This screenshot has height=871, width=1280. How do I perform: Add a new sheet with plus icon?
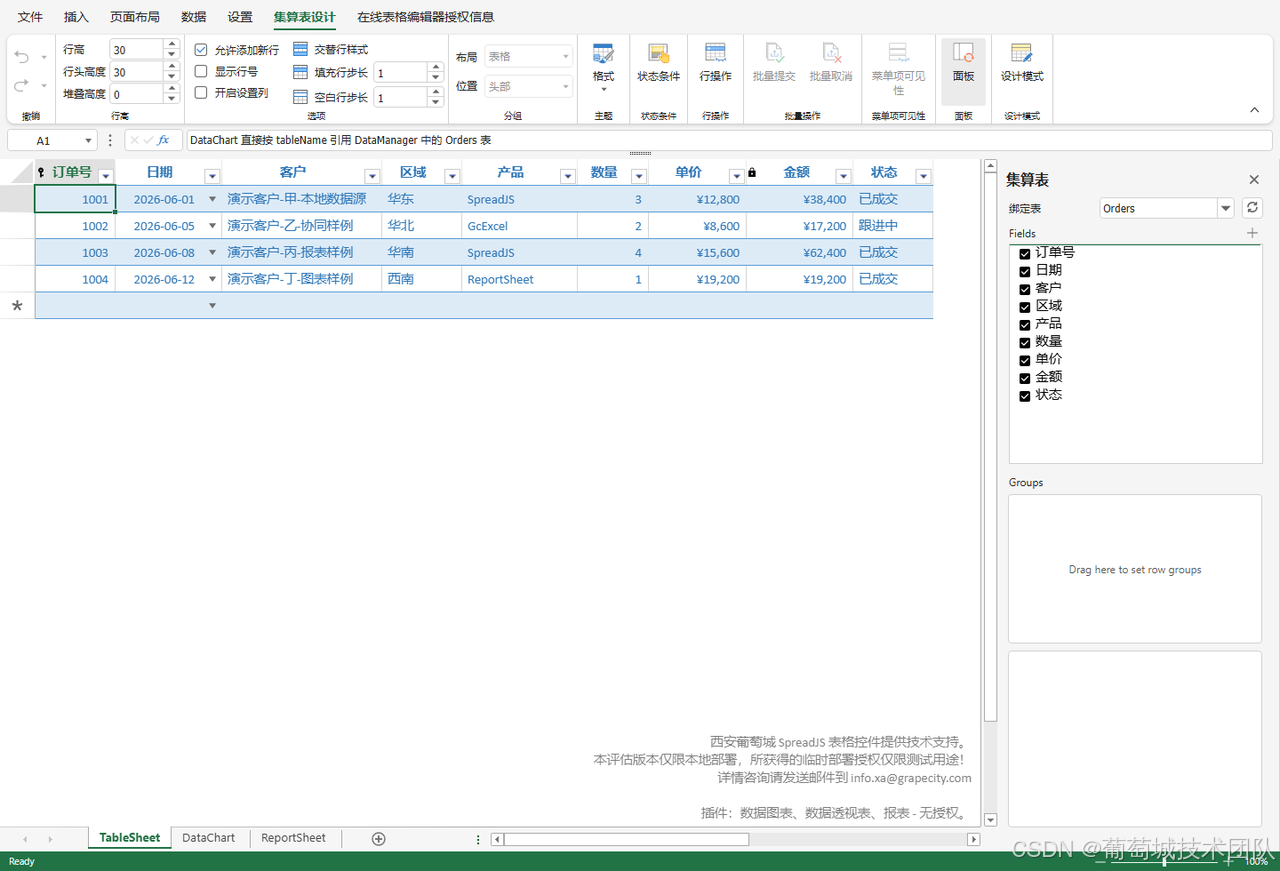(378, 839)
